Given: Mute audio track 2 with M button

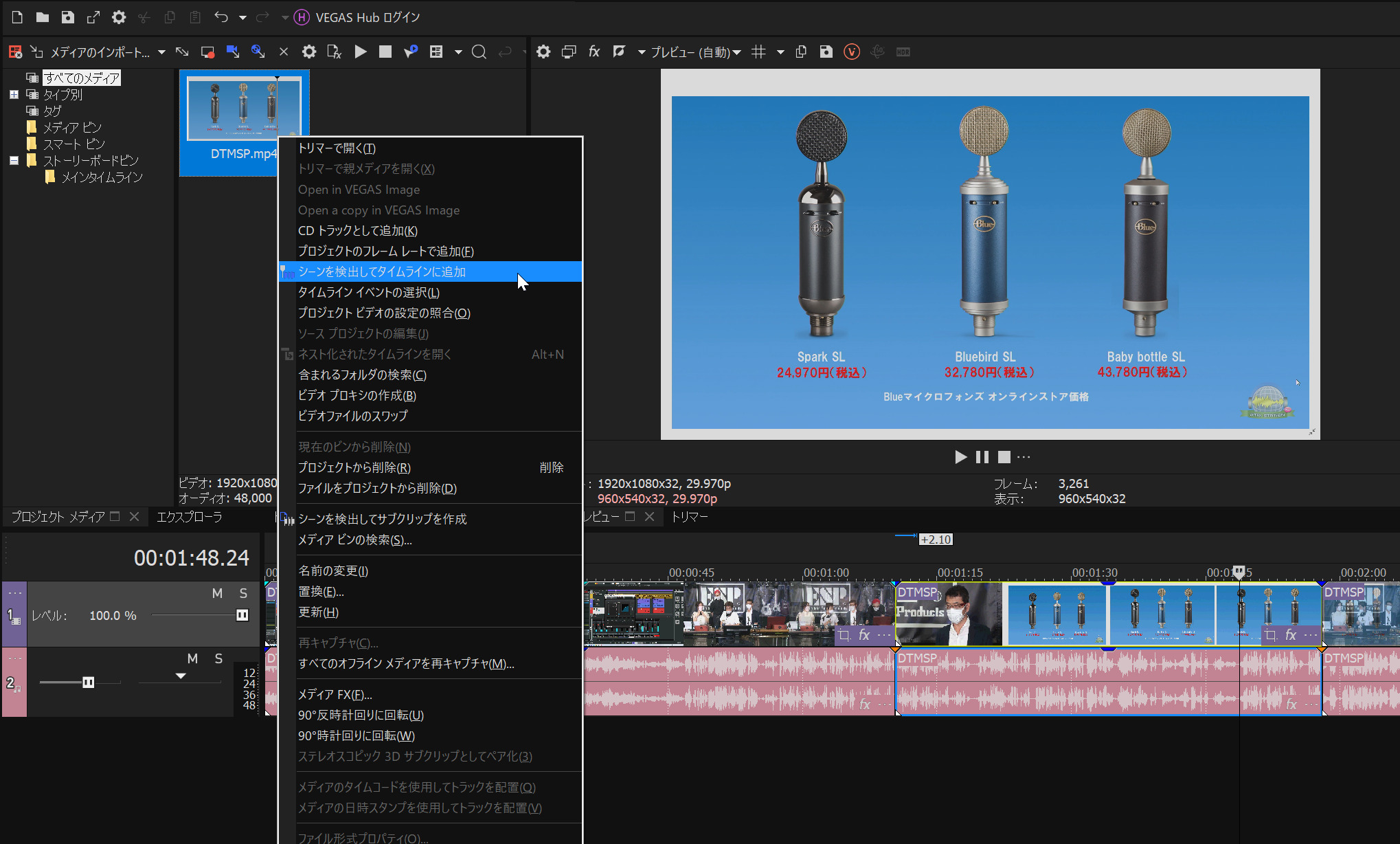Looking at the screenshot, I should pos(192,658).
